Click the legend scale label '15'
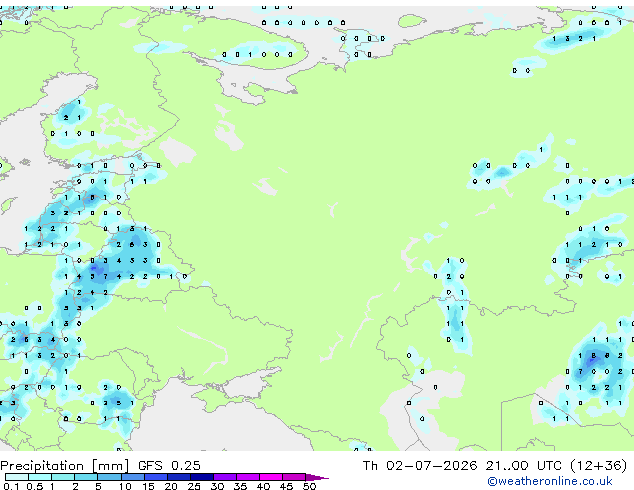 148,486
